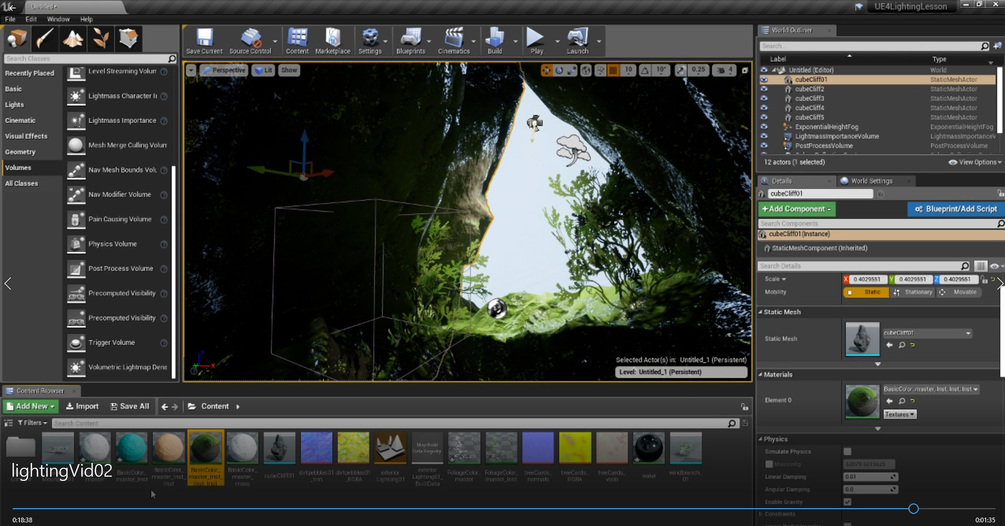The height and width of the screenshot is (526, 1005).
Task: Open View Options in World Outliner
Action: tap(974, 162)
